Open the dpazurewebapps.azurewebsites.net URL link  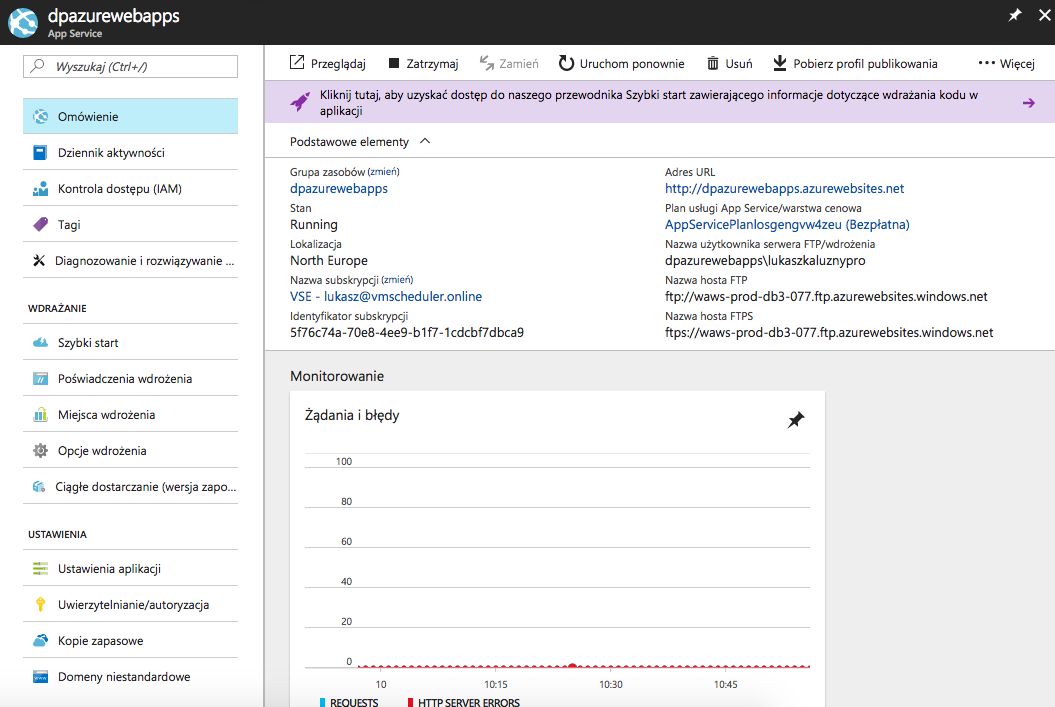click(x=784, y=188)
